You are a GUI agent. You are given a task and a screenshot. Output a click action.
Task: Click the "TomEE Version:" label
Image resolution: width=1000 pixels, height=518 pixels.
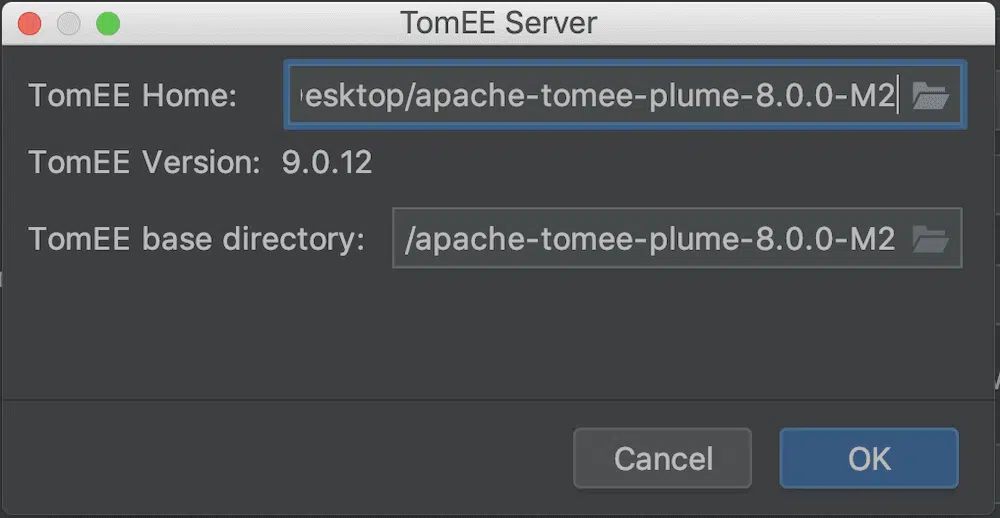[x=145, y=162]
